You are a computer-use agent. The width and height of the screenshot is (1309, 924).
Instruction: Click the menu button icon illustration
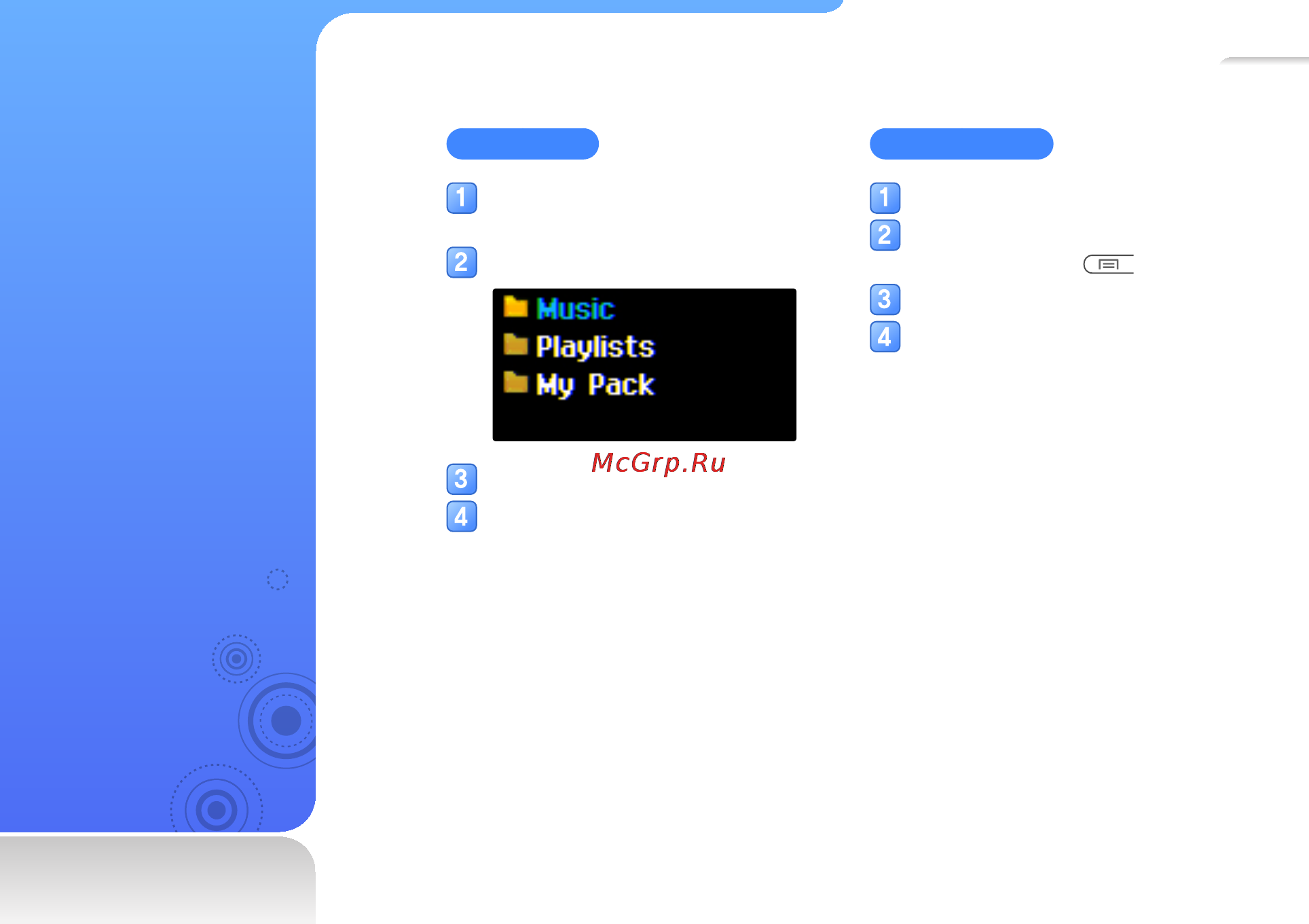[1109, 264]
